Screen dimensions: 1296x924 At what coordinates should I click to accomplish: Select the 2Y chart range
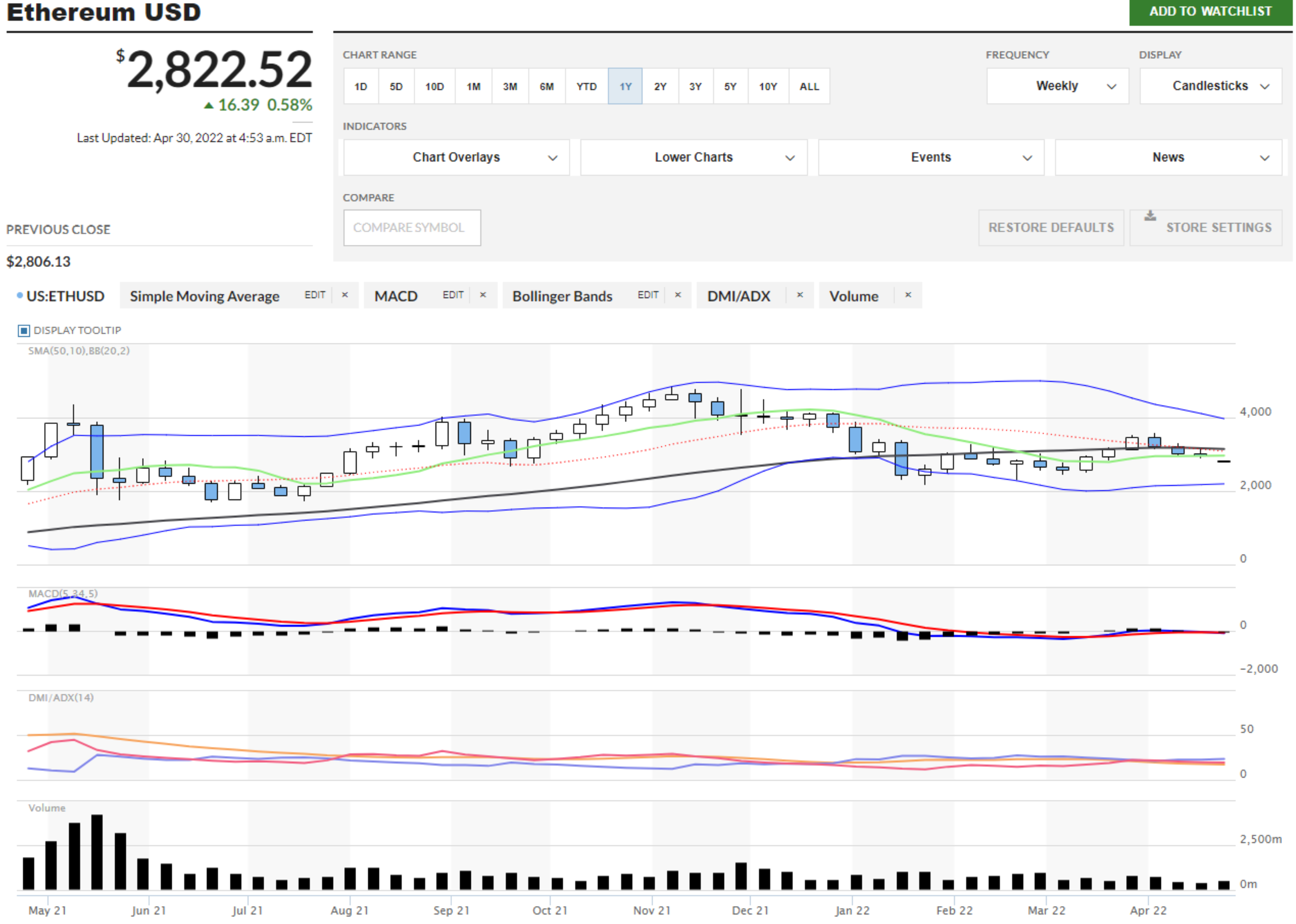click(661, 87)
